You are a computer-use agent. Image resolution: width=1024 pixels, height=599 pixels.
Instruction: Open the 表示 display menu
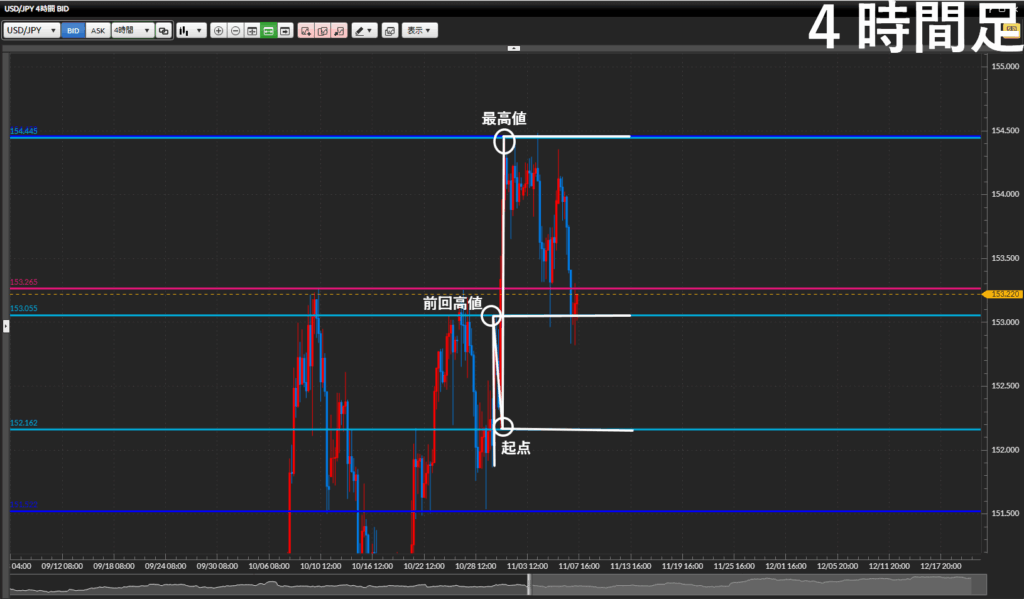(420, 31)
